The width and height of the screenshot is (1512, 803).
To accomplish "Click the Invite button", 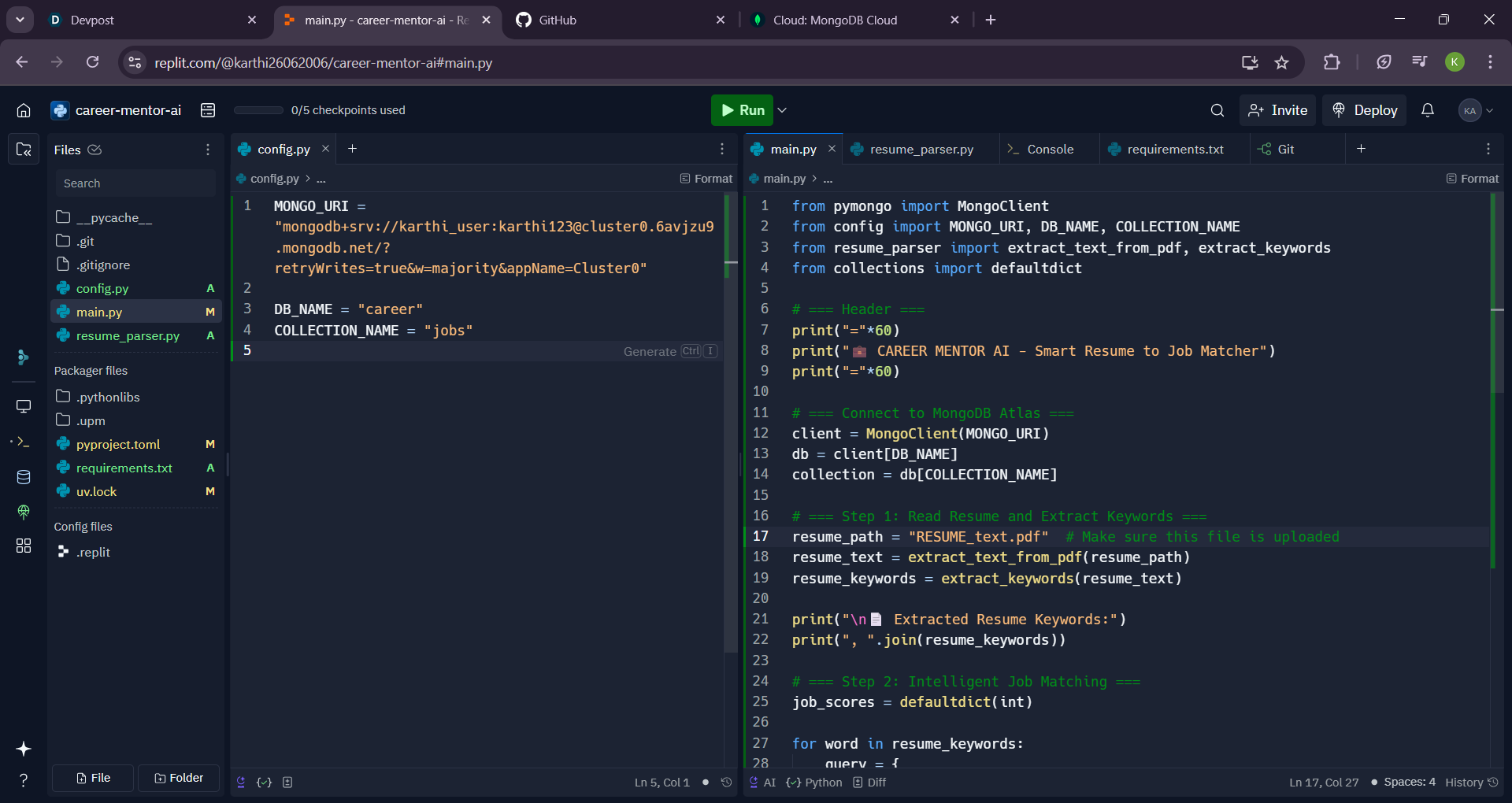I will coord(1278,110).
